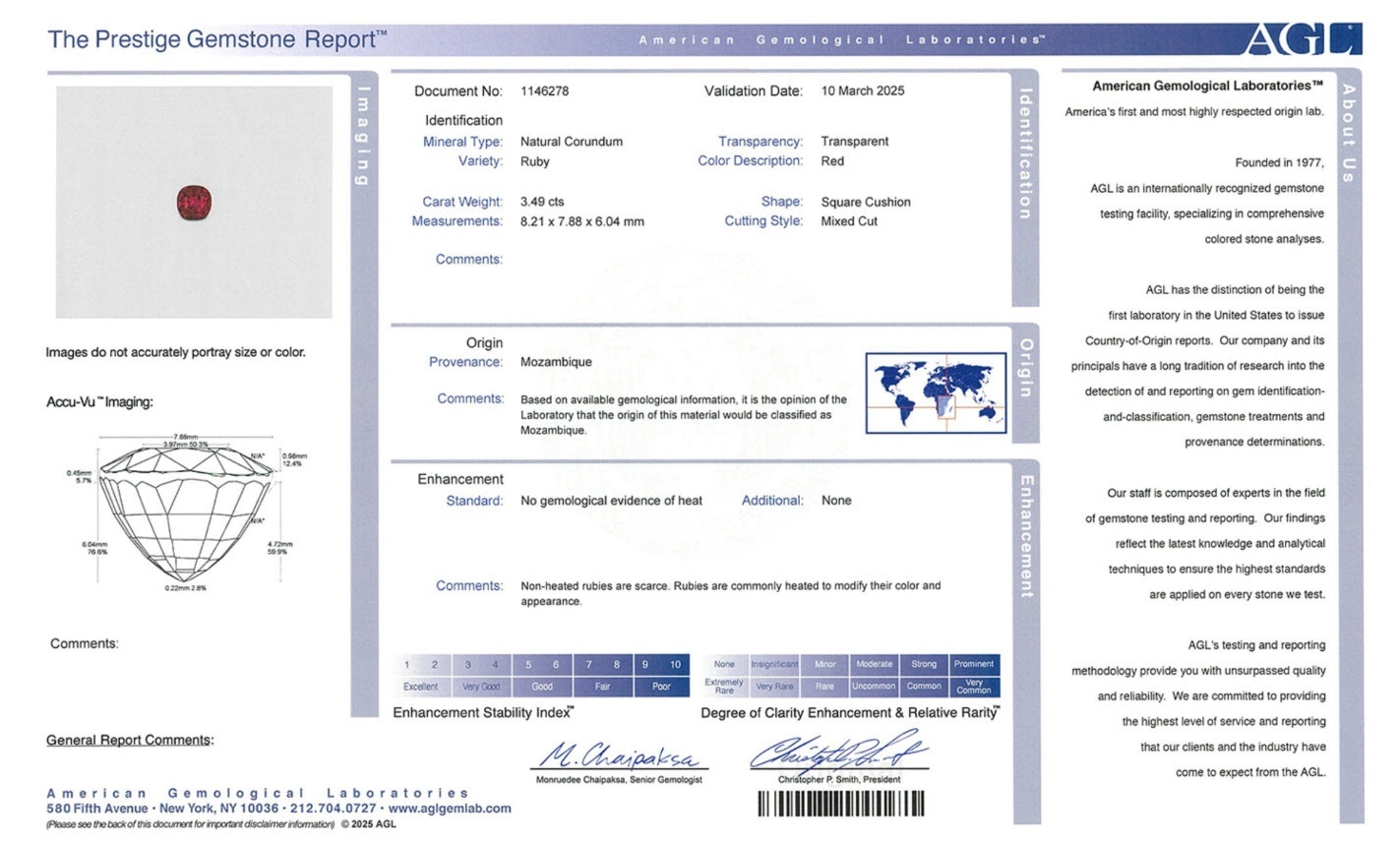The image size is (1400, 842).
Task: Pick the Extremely Rare rarity cell
Action: [724, 687]
